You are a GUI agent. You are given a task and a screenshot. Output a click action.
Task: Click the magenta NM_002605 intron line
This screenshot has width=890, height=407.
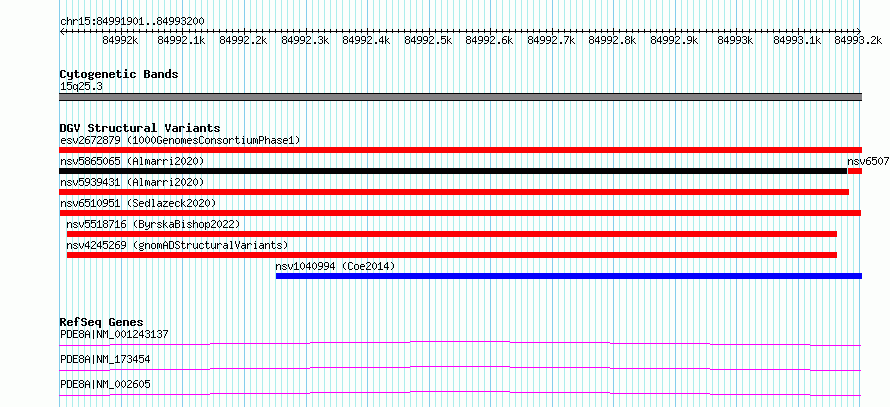(x=460, y=393)
